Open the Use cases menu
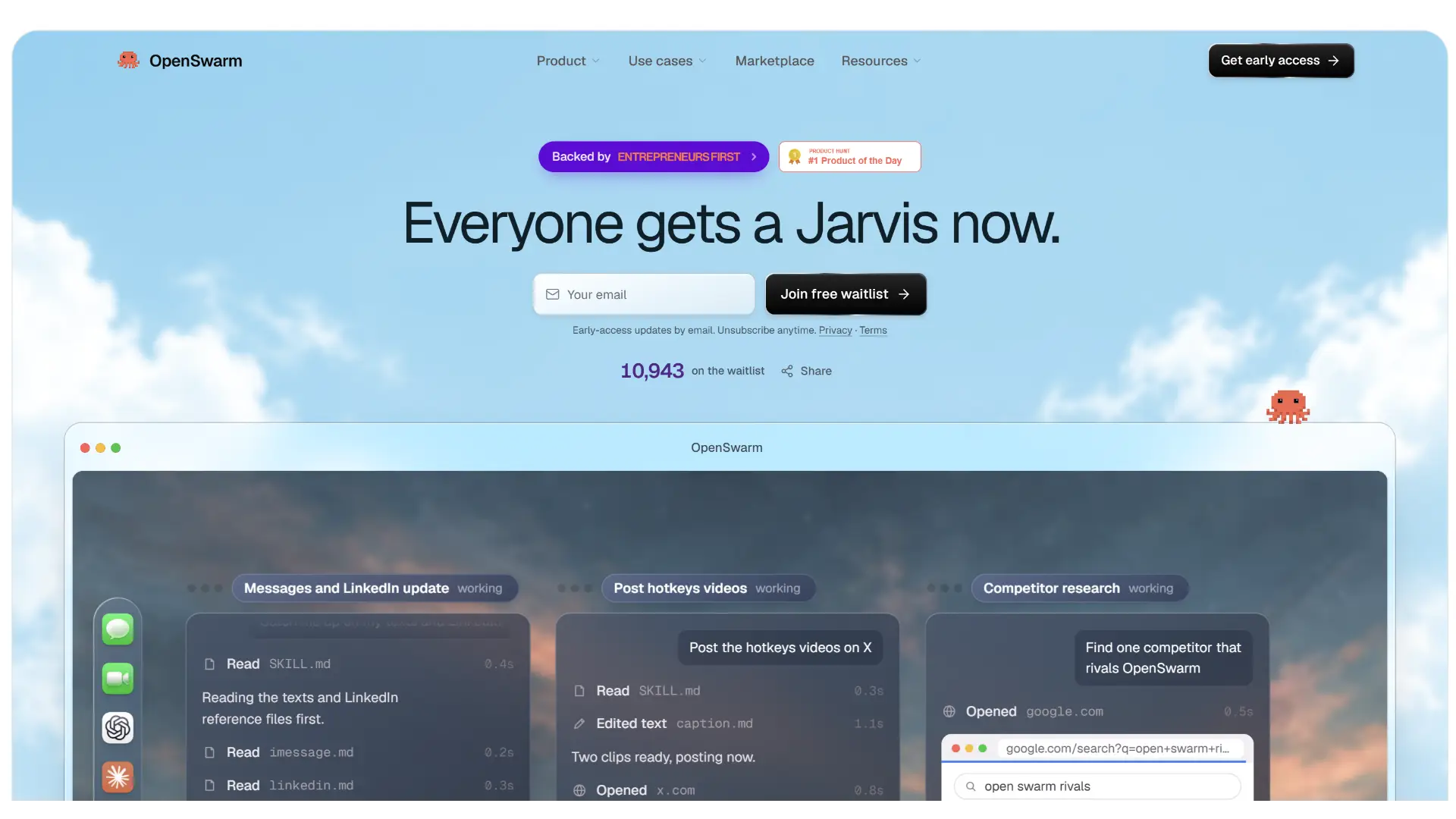Screen dimensions: 1456x819 [667, 61]
